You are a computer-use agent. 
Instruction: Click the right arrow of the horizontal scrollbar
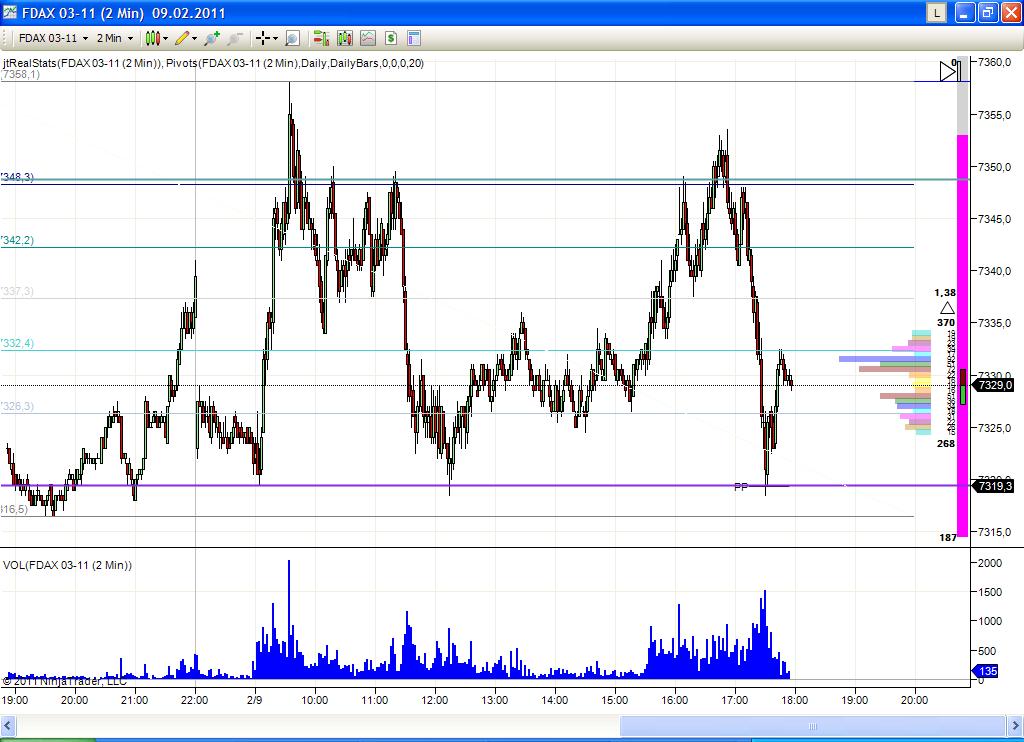point(1013,727)
